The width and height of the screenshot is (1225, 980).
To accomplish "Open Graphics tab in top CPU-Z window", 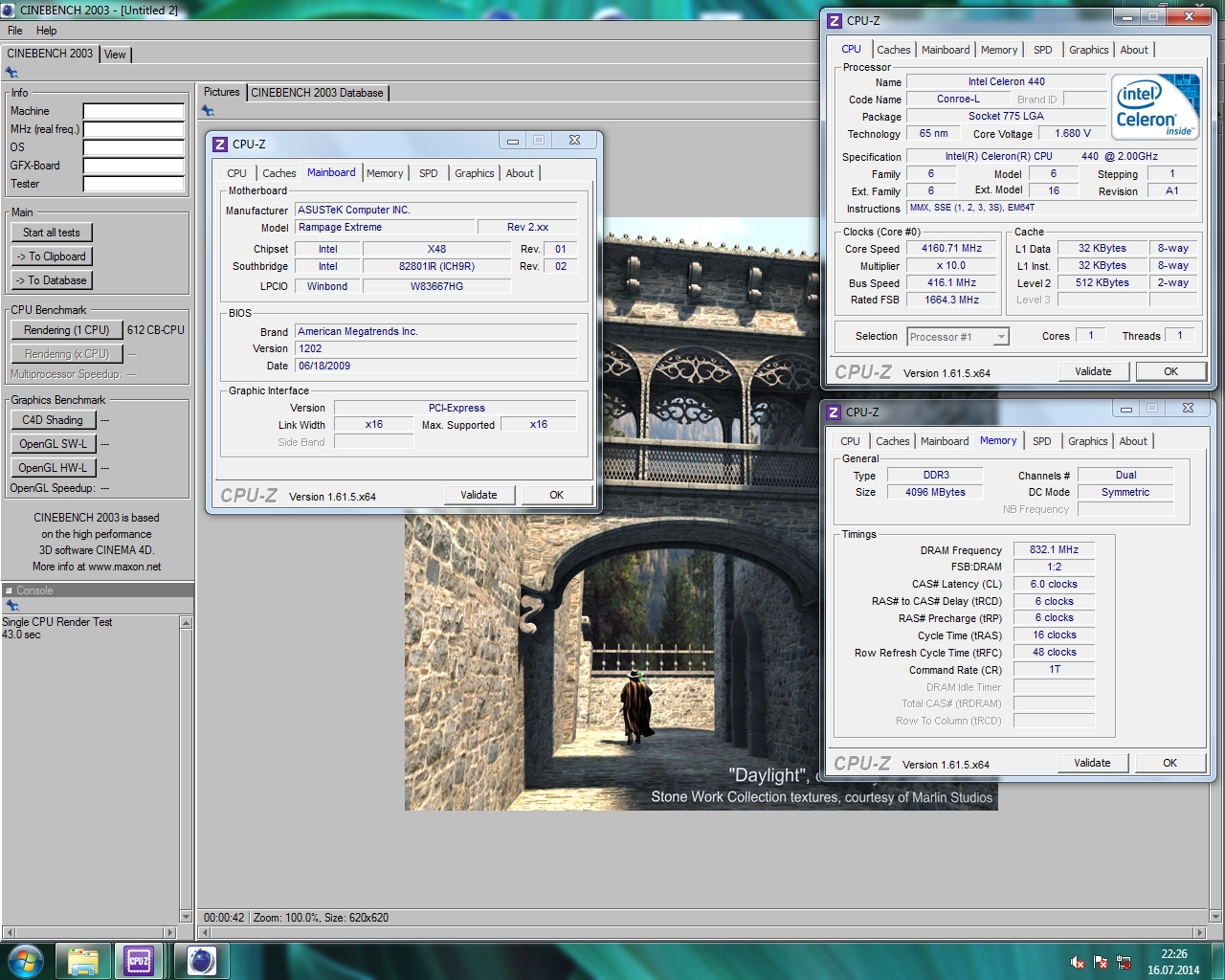I will (x=1089, y=50).
